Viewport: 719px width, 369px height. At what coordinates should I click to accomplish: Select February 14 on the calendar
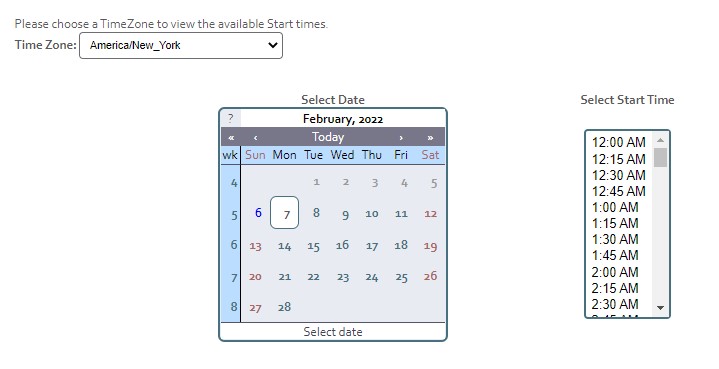click(x=284, y=246)
